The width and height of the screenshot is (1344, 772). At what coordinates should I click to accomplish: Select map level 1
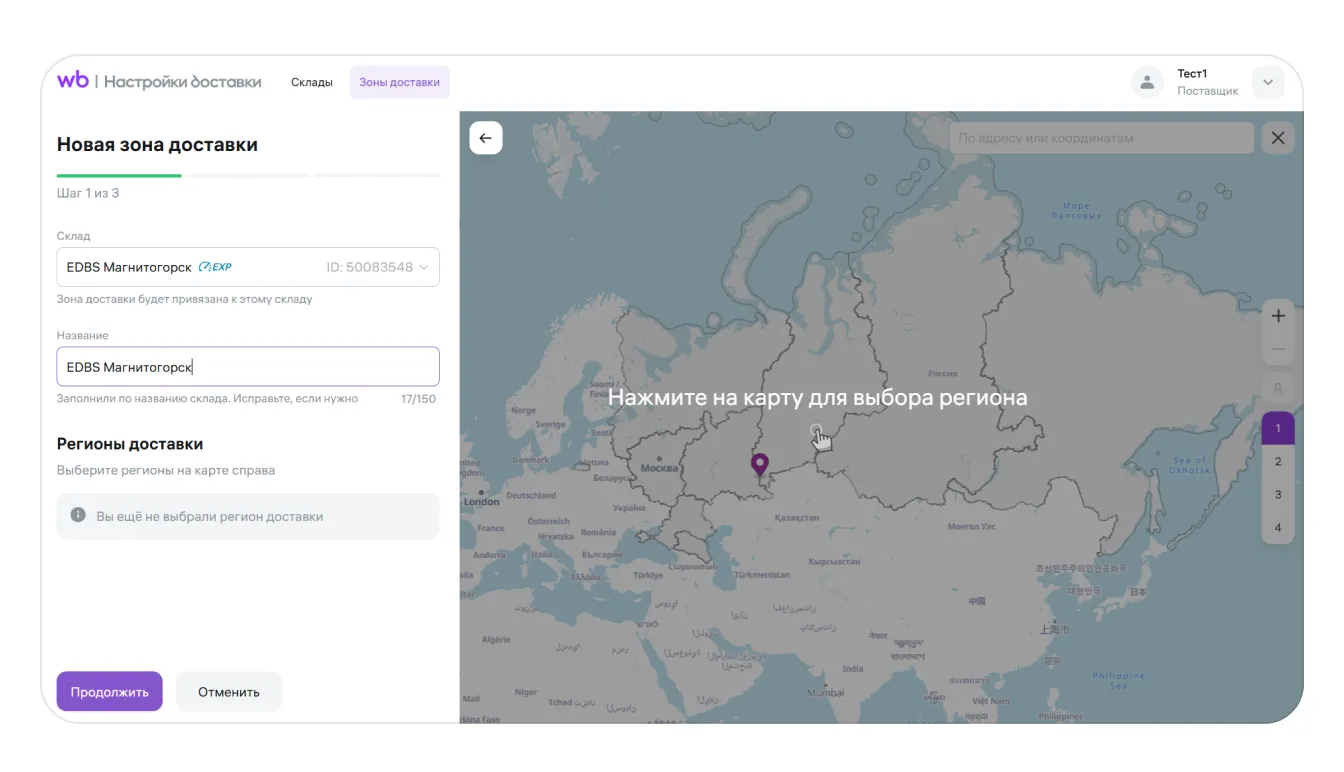click(x=1277, y=428)
